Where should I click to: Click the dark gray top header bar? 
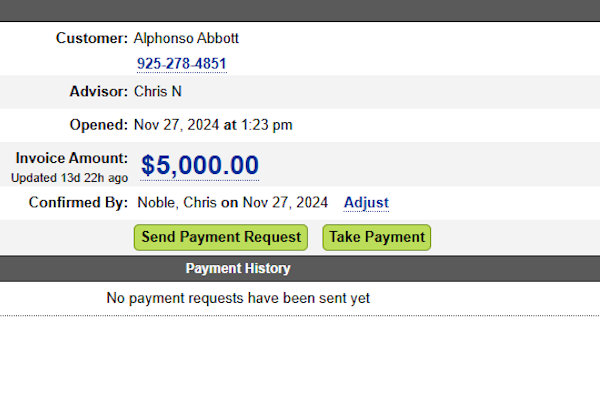click(300, 10)
